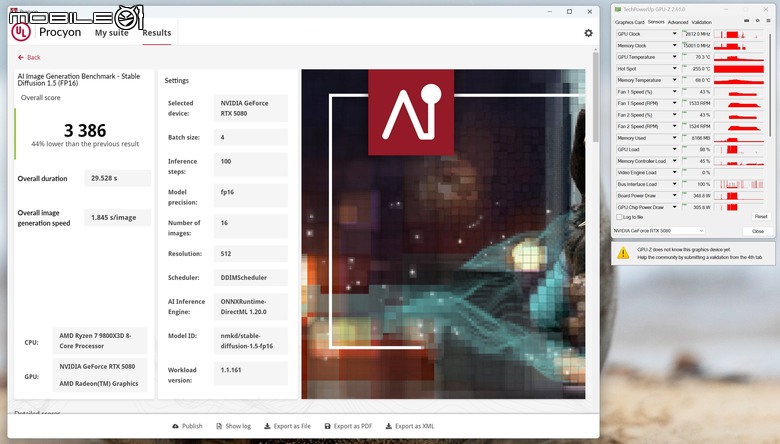The image size is (780, 444).
Task: Click GPU-Z refresh icon
Action: click(758, 21)
